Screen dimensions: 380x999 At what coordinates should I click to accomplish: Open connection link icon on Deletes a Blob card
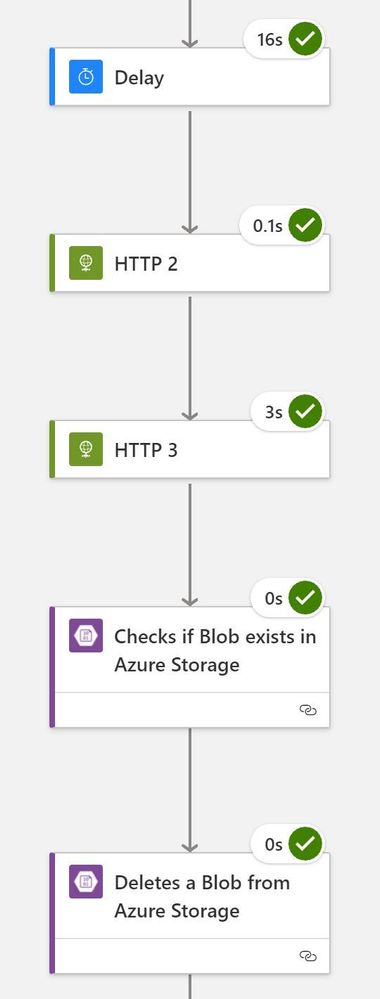[x=308, y=956]
